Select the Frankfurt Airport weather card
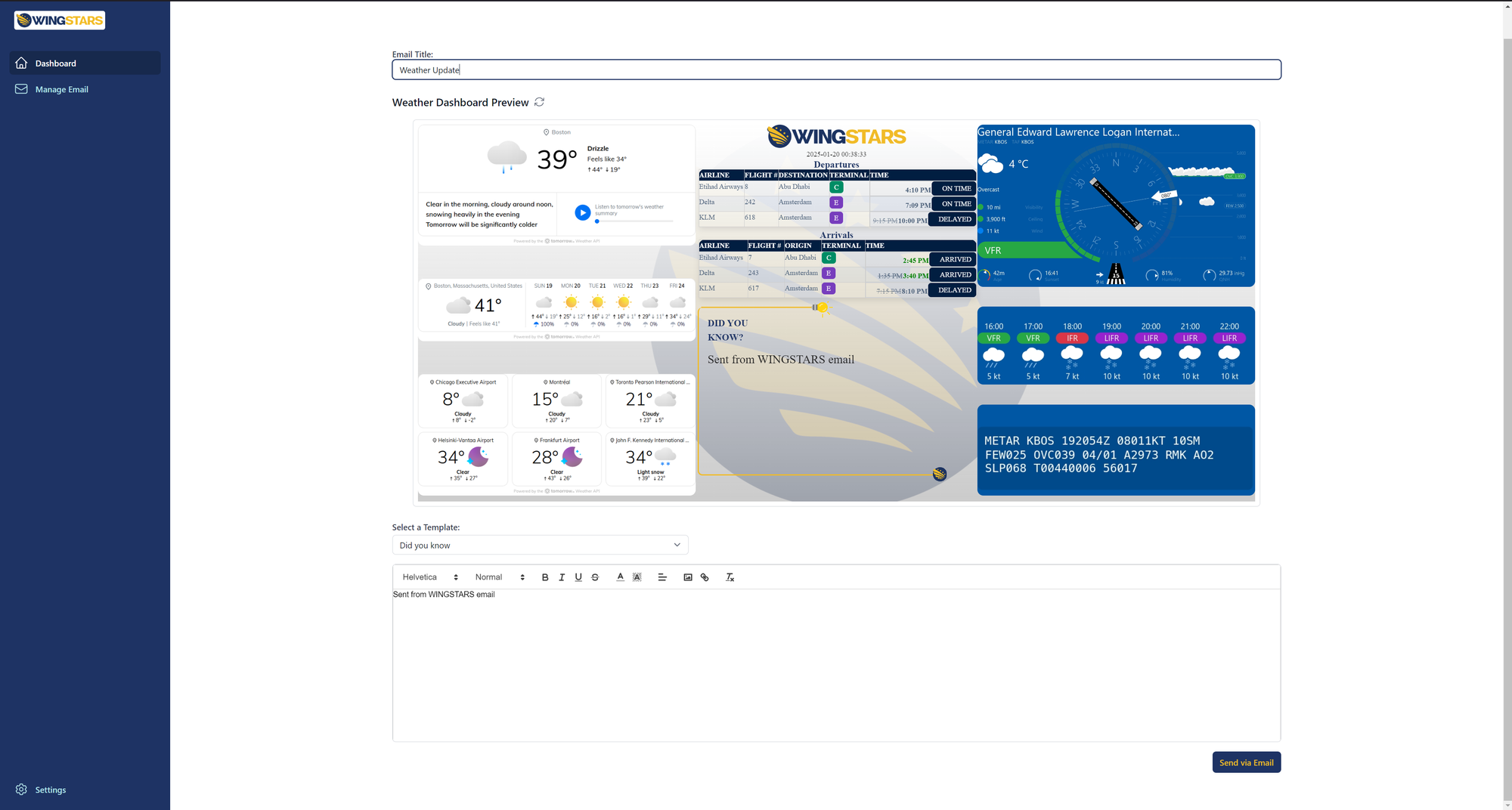1512x810 pixels. point(556,459)
